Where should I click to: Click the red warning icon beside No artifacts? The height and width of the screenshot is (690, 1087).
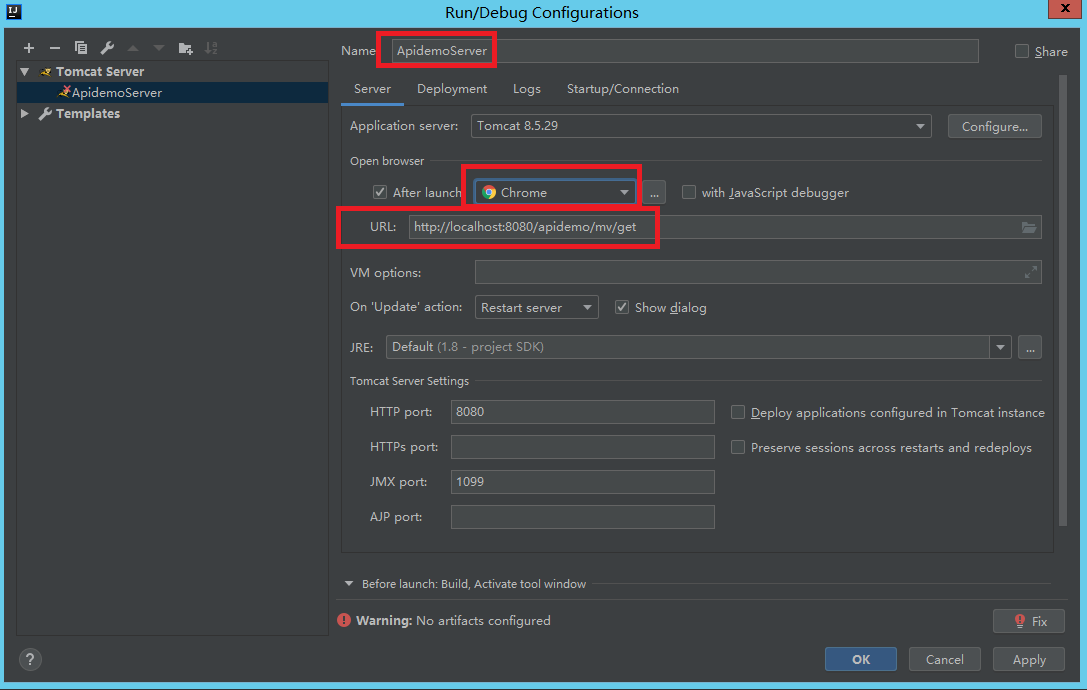pos(344,620)
